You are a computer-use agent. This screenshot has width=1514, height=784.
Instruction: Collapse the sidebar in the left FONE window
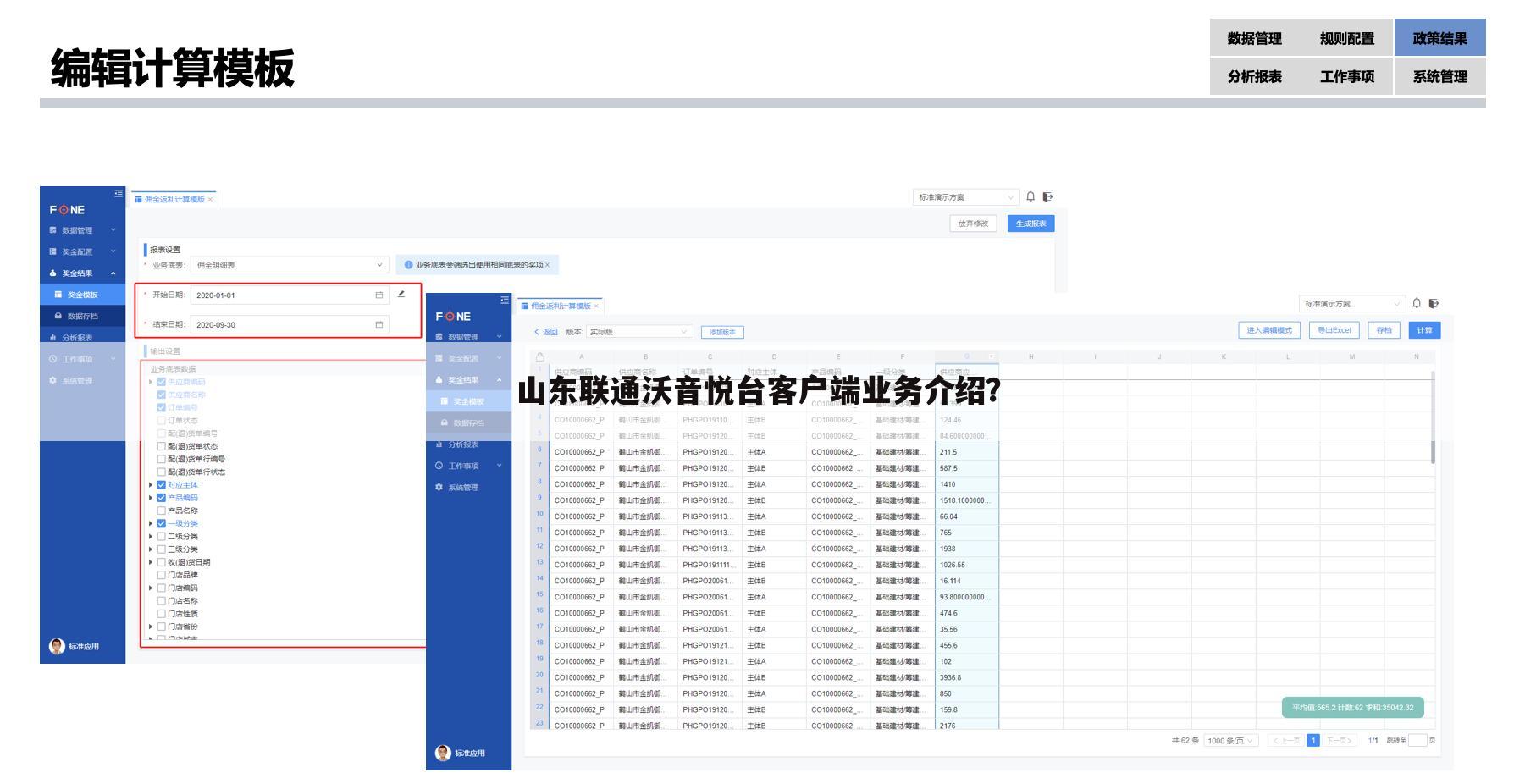click(118, 194)
